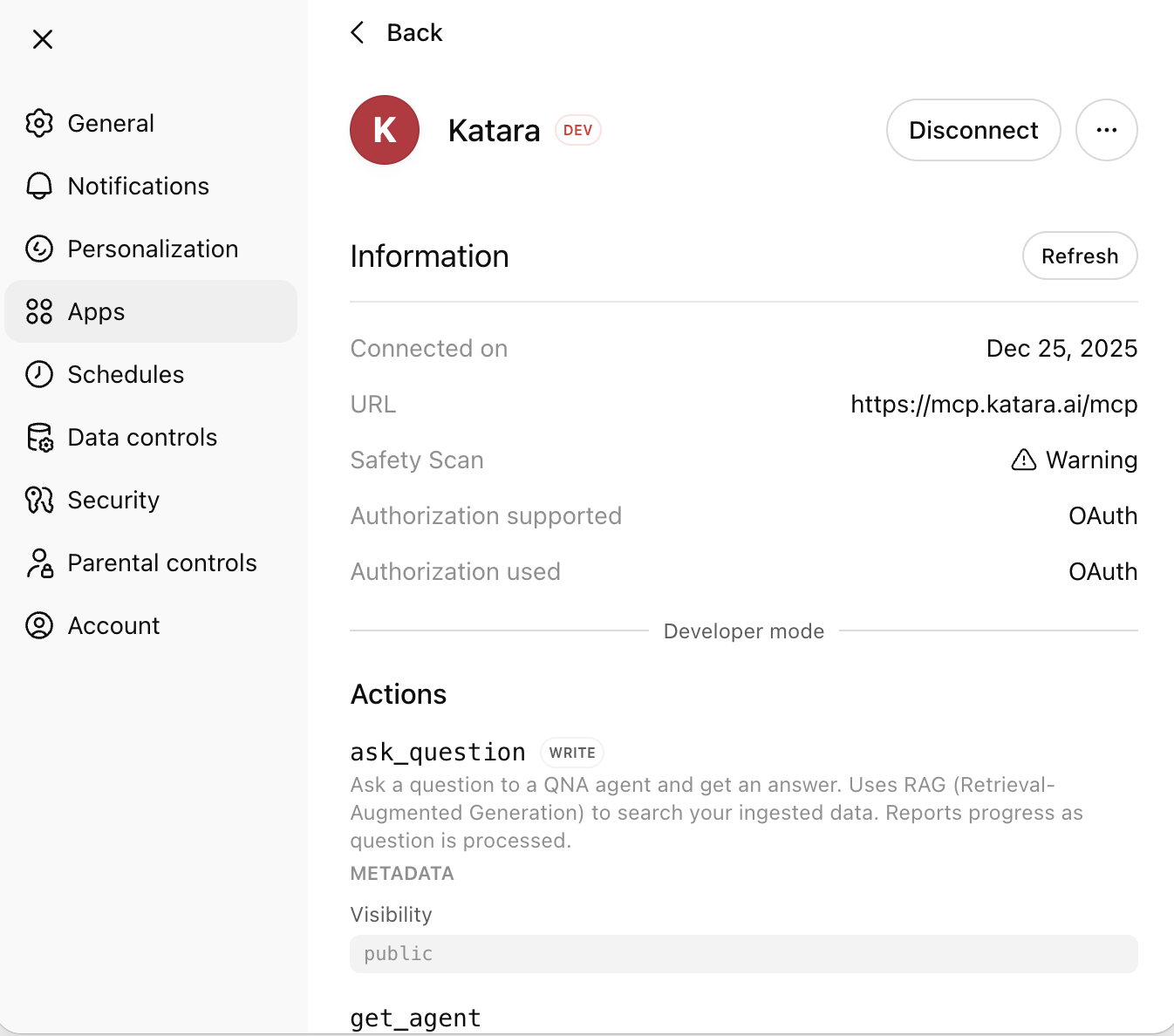Click the public visibility field
This screenshot has height=1036, width=1174.
(x=744, y=954)
